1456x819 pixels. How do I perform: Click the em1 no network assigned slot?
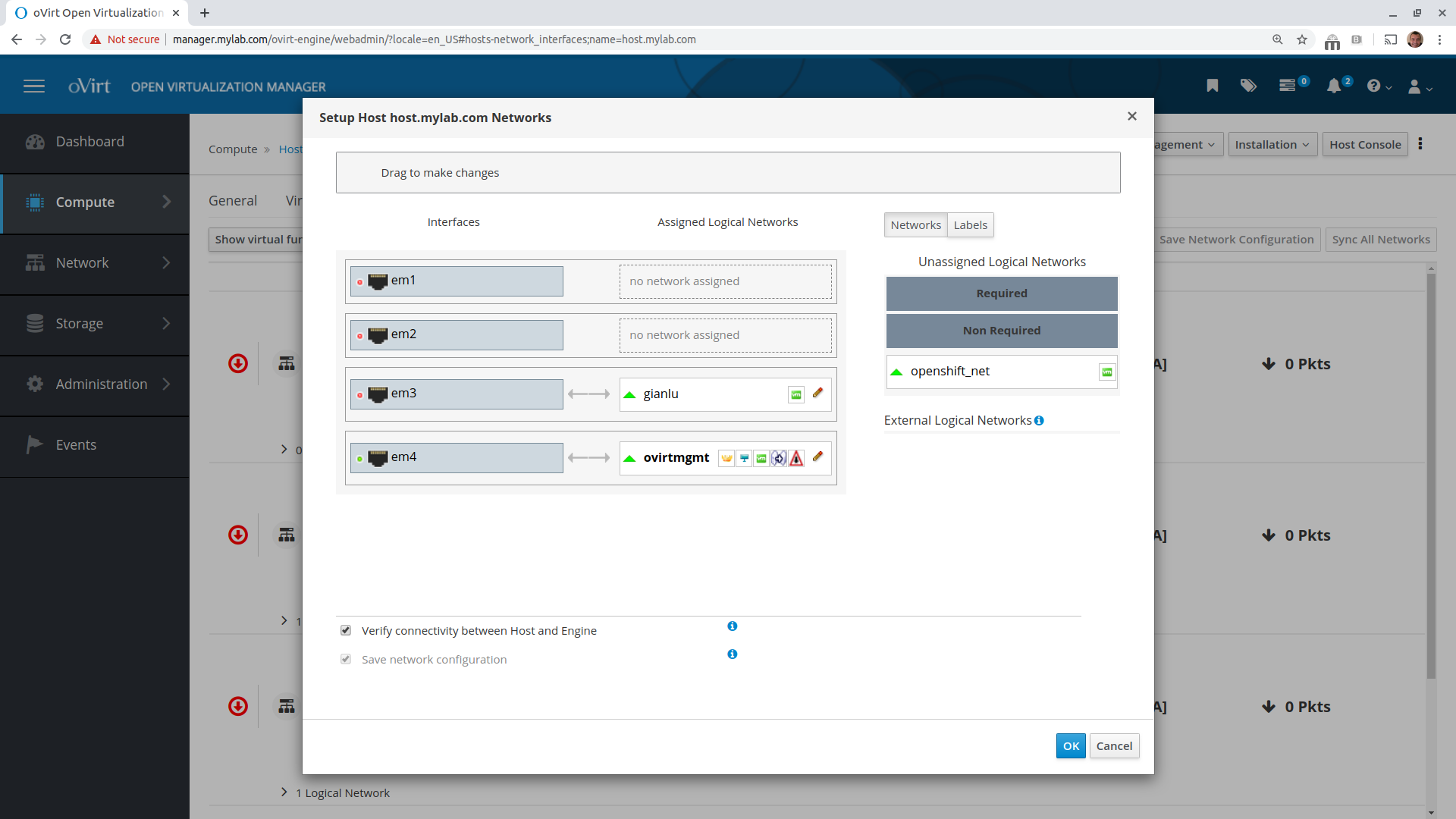[725, 281]
